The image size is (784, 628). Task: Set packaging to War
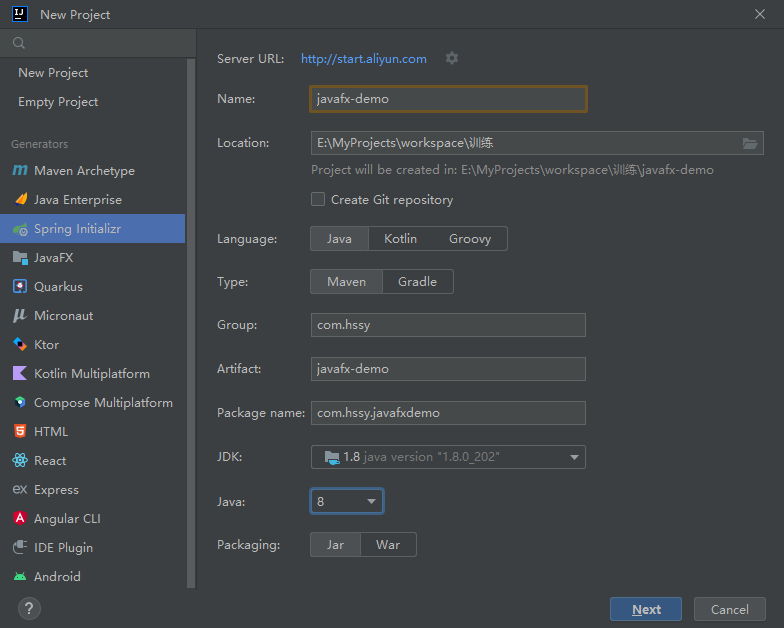click(388, 544)
